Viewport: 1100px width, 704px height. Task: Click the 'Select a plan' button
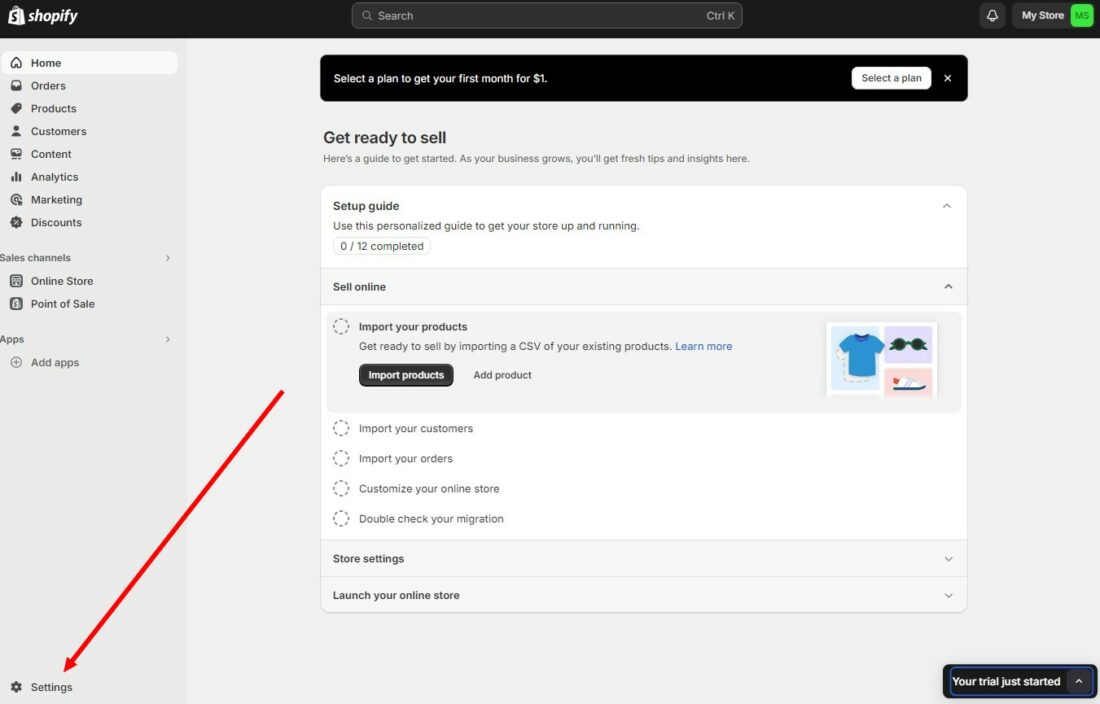[x=891, y=77]
